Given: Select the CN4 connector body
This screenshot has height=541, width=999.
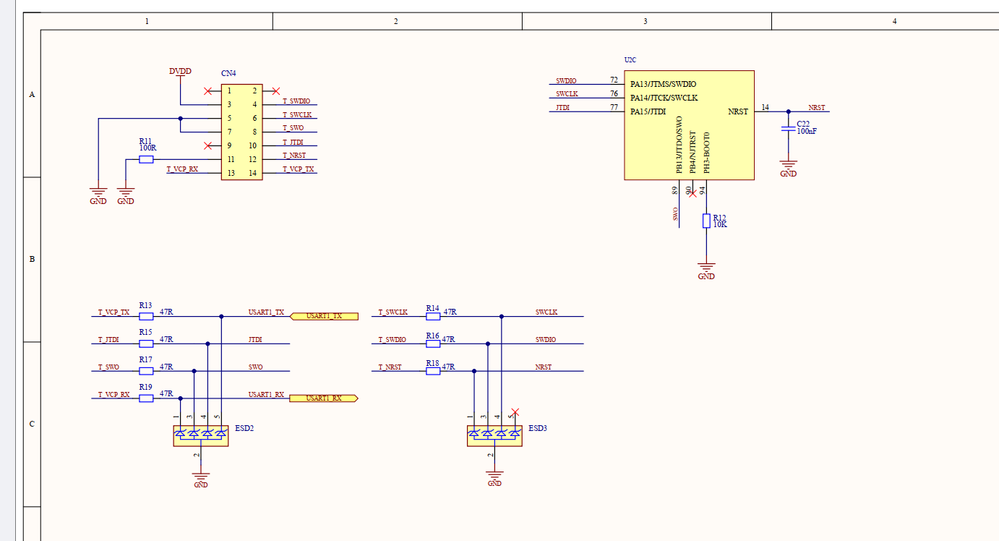Looking at the screenshot, I should click(241, 132).
